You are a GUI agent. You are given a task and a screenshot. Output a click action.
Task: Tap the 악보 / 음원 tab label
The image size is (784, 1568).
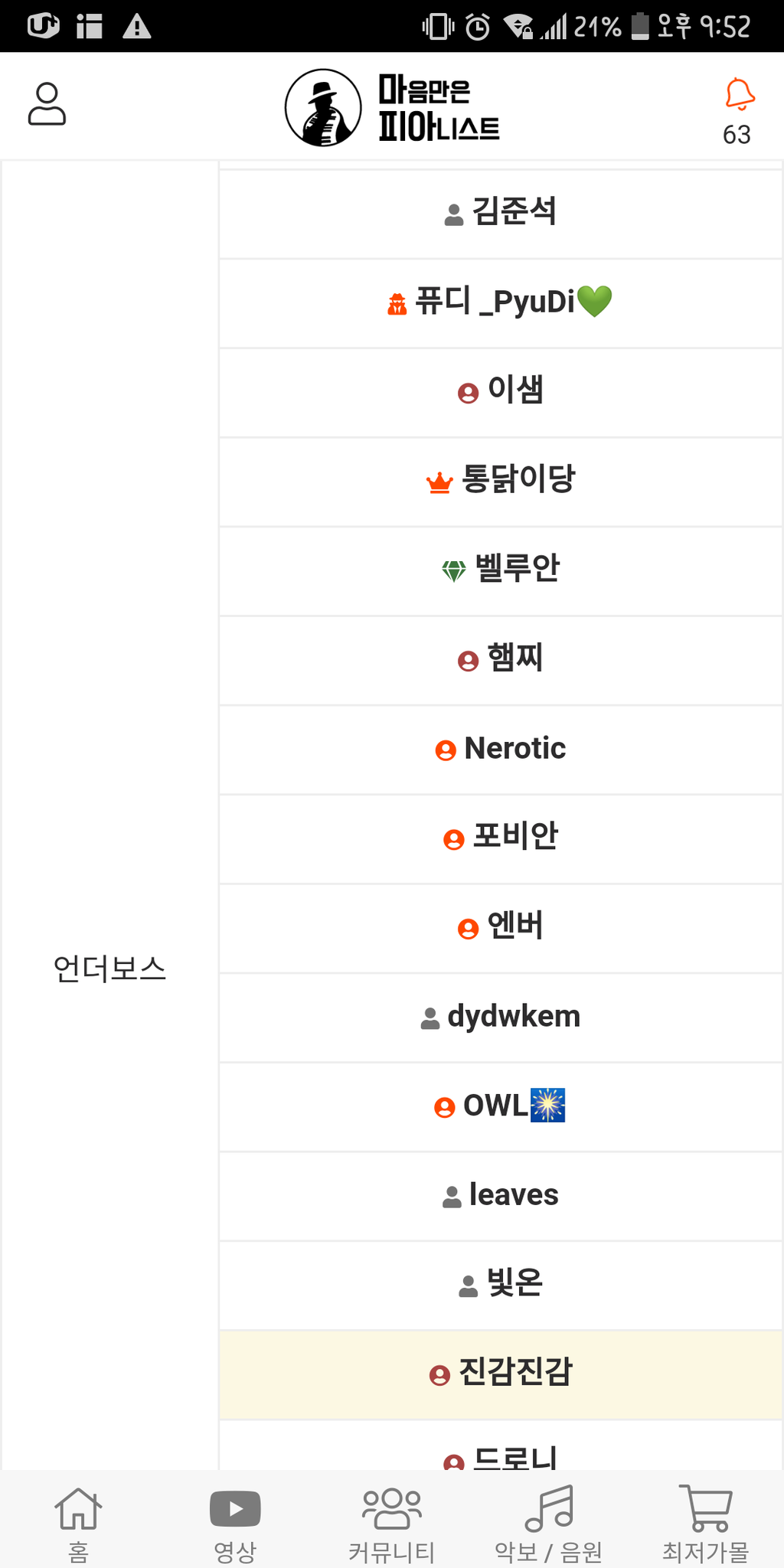[x=549, y=1553]
